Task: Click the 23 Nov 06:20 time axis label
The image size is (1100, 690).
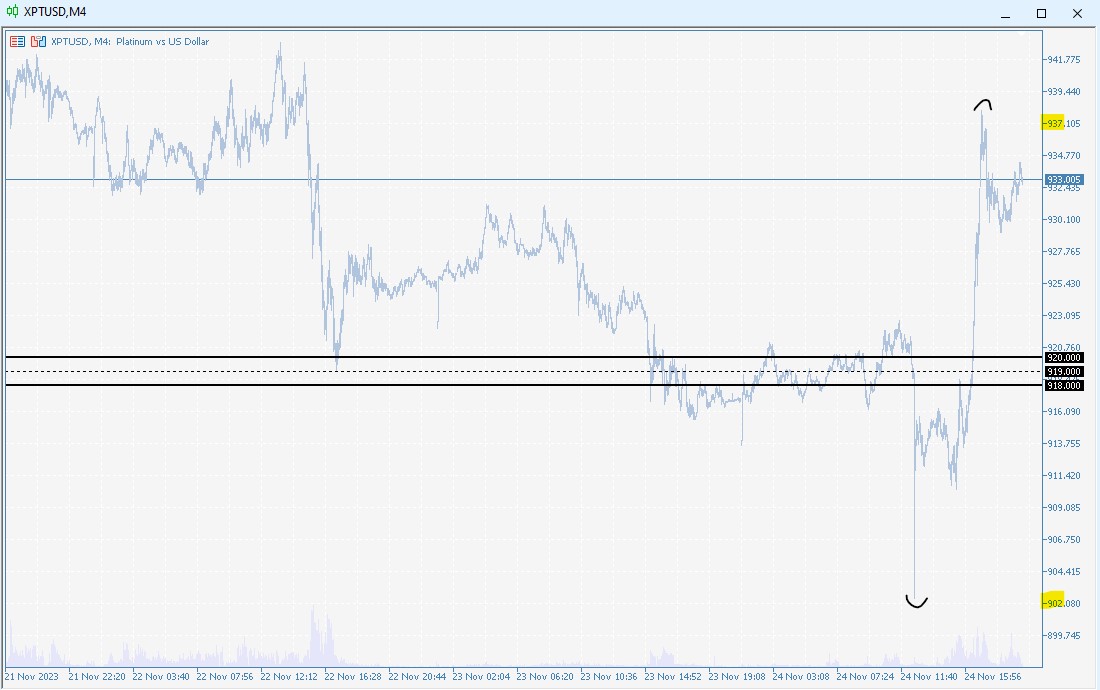Action: (x=544, y=677)
